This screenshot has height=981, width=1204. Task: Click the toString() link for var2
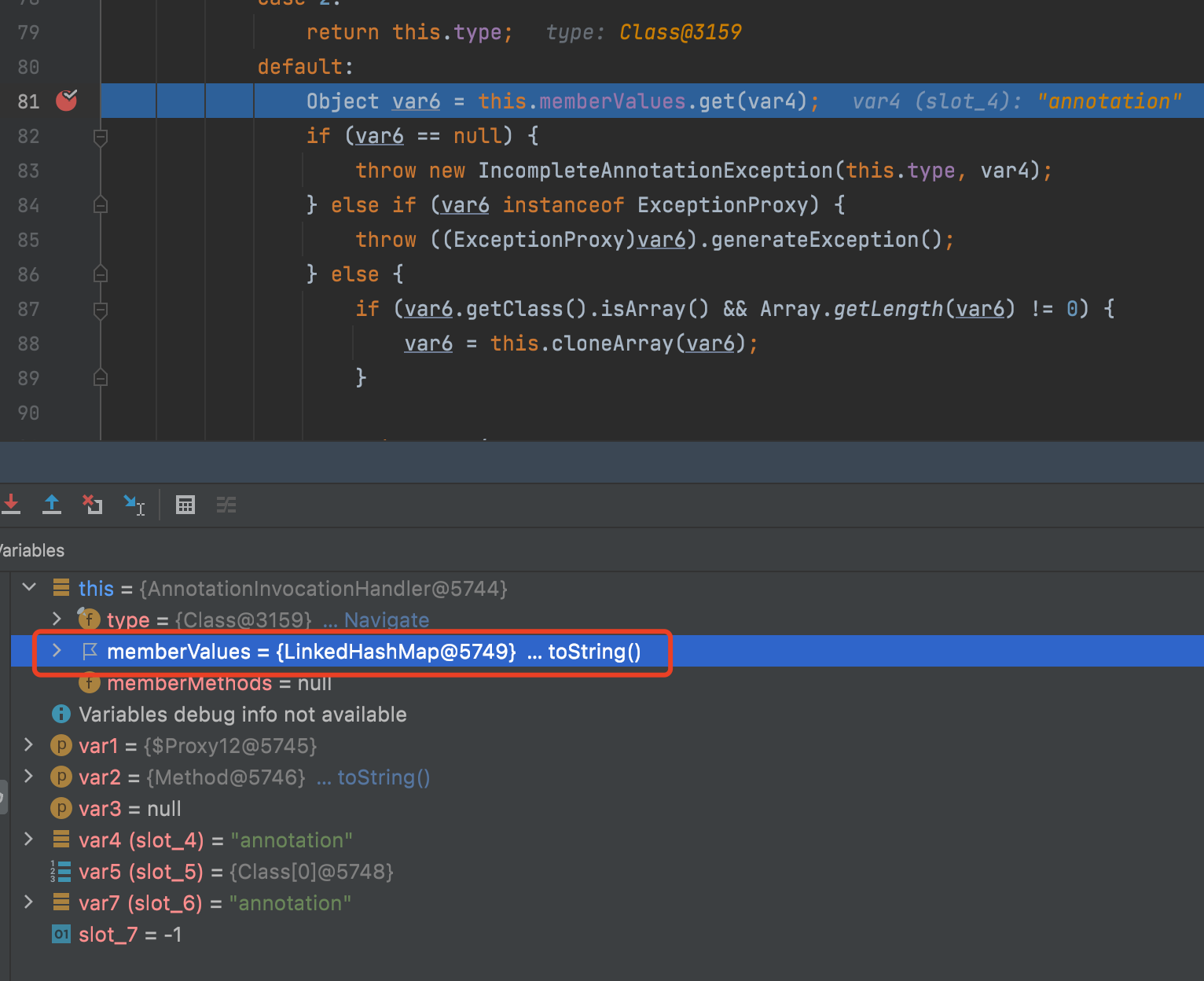coord(384,777)
